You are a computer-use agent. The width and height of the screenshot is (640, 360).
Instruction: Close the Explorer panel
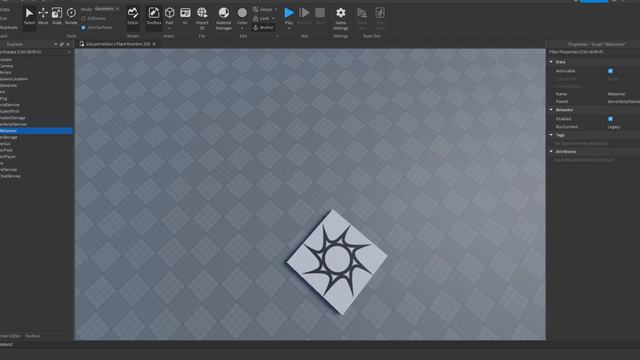[x=68, y=44]
